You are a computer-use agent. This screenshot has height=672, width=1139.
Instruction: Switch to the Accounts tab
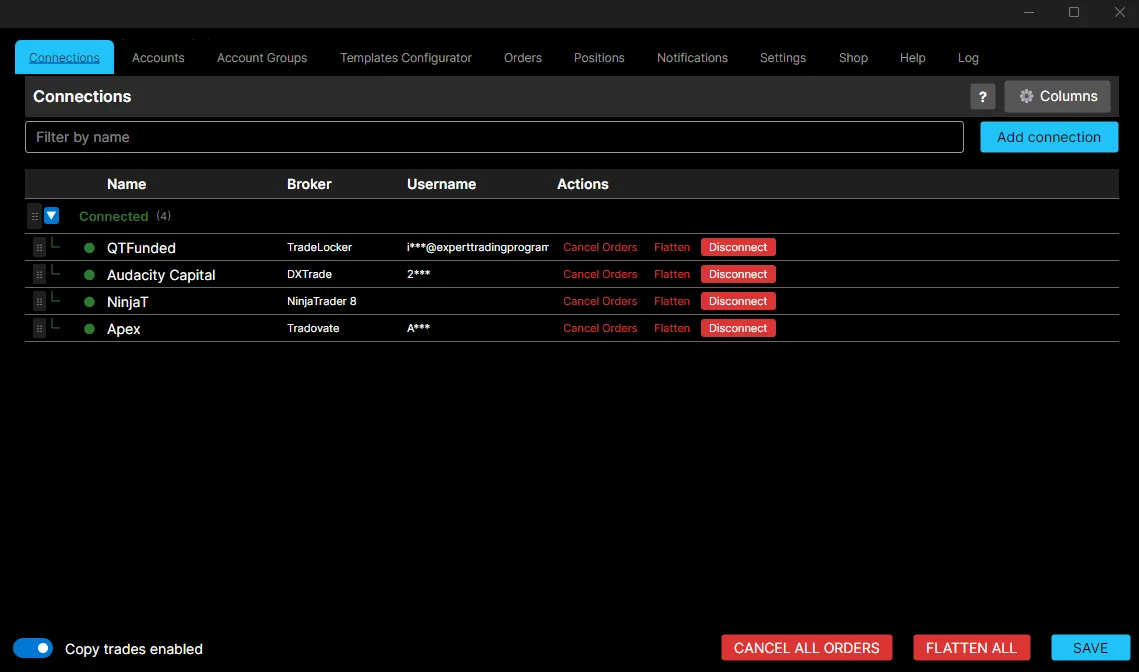coord(158,57)
